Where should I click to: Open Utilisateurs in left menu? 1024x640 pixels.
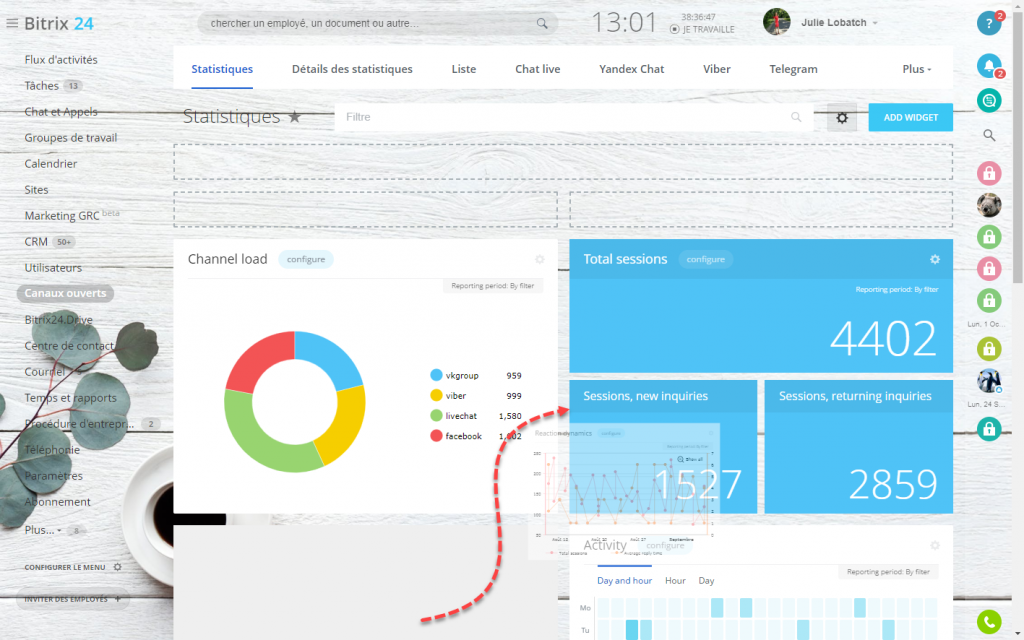click(53, 268)
